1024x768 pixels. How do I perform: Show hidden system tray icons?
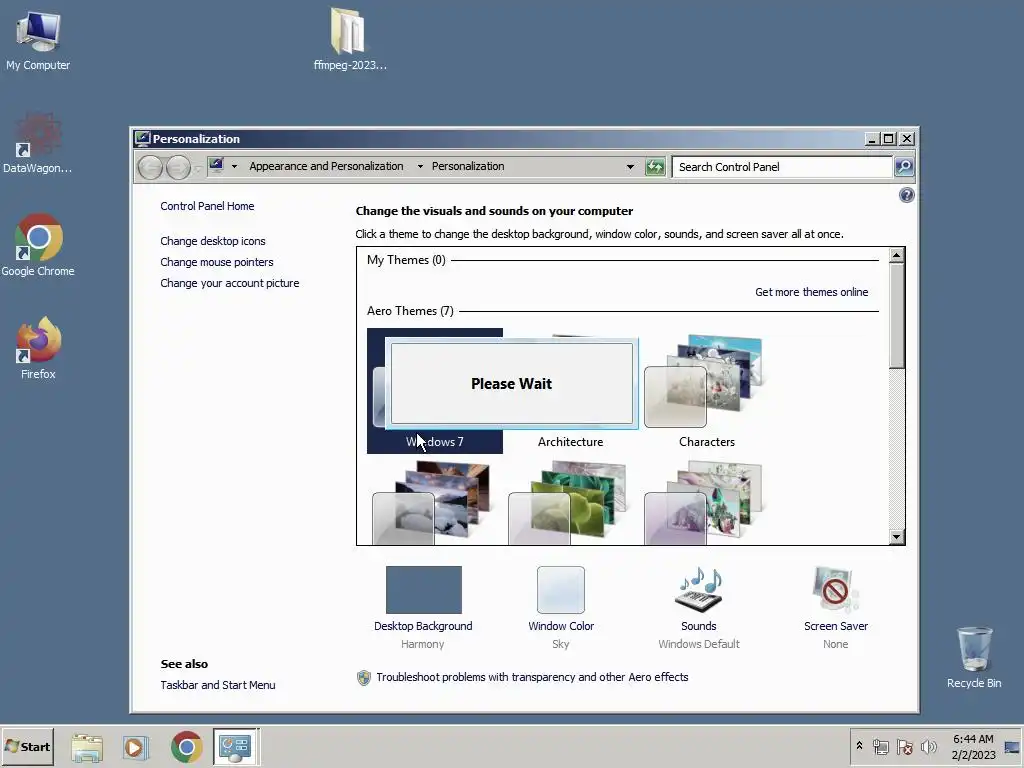tap(859, 746)
